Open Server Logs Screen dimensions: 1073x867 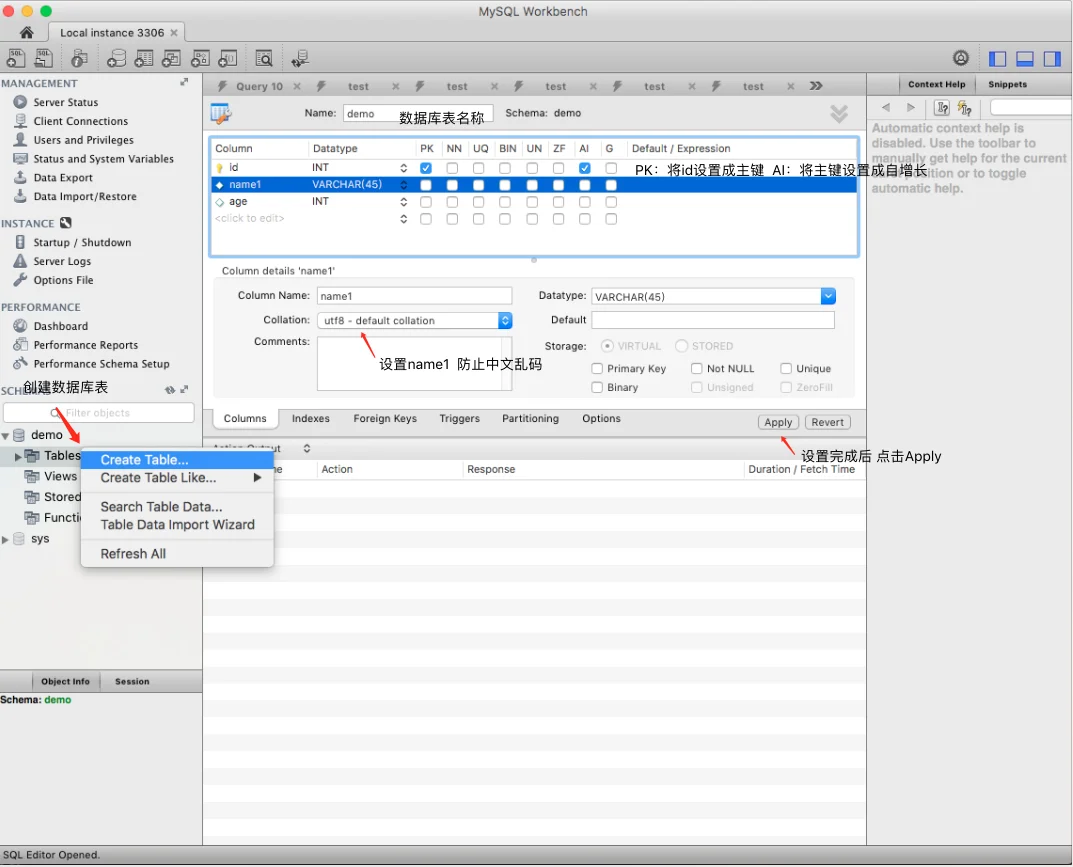click(62, 261)
